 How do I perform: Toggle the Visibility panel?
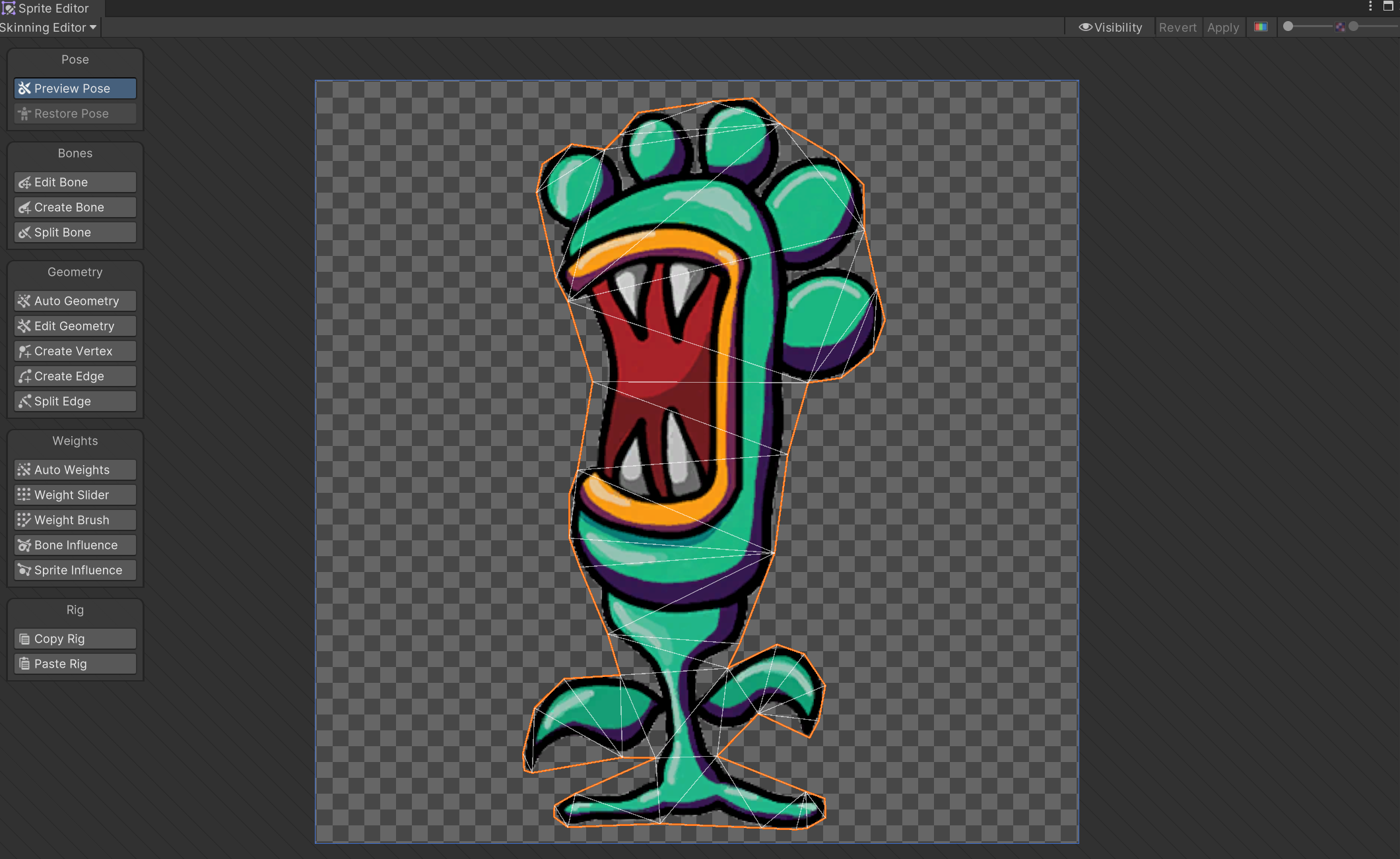1111,27
